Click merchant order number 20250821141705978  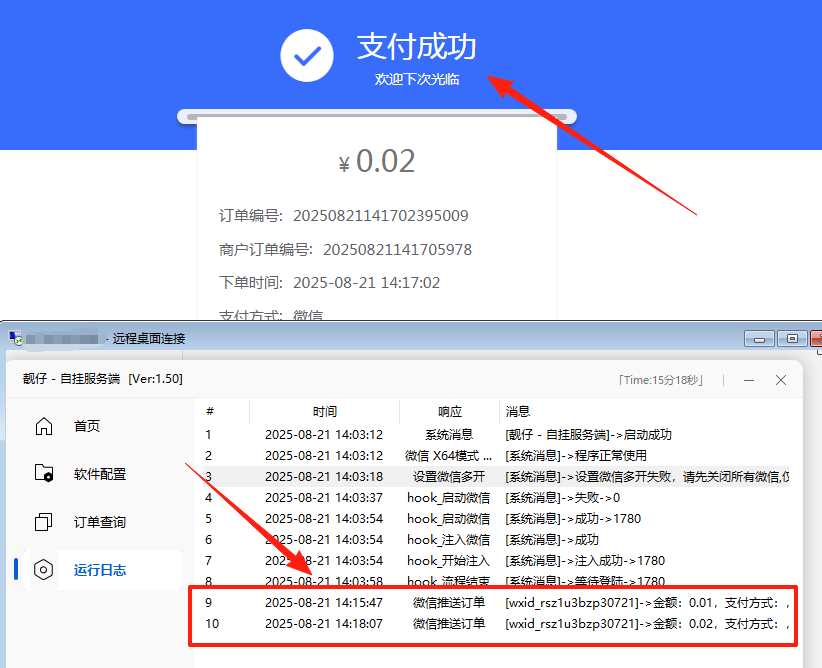pyautogui.click(x=397, y=250)
